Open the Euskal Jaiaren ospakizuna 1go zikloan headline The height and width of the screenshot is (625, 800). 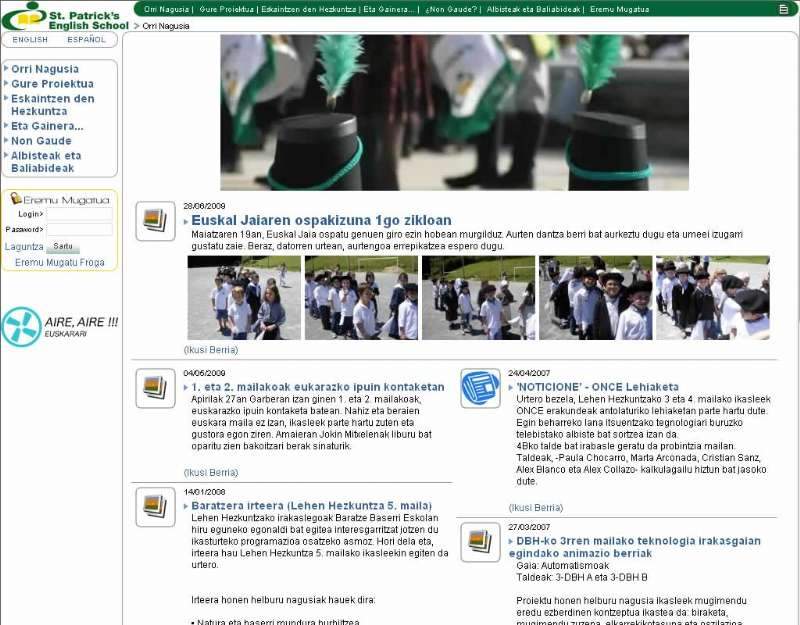321,220
